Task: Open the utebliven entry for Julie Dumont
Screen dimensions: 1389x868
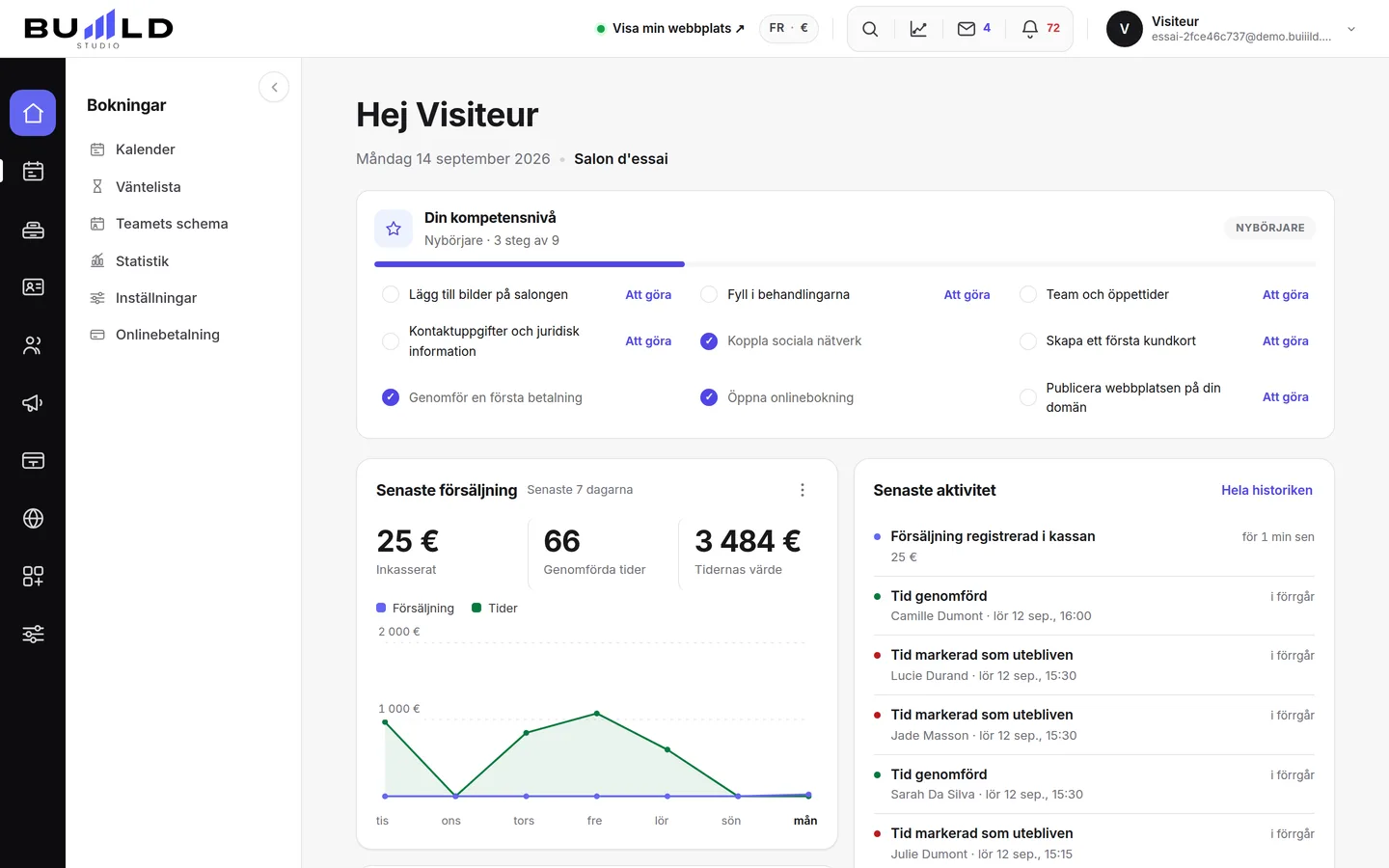Action: tap(1094, 844)
